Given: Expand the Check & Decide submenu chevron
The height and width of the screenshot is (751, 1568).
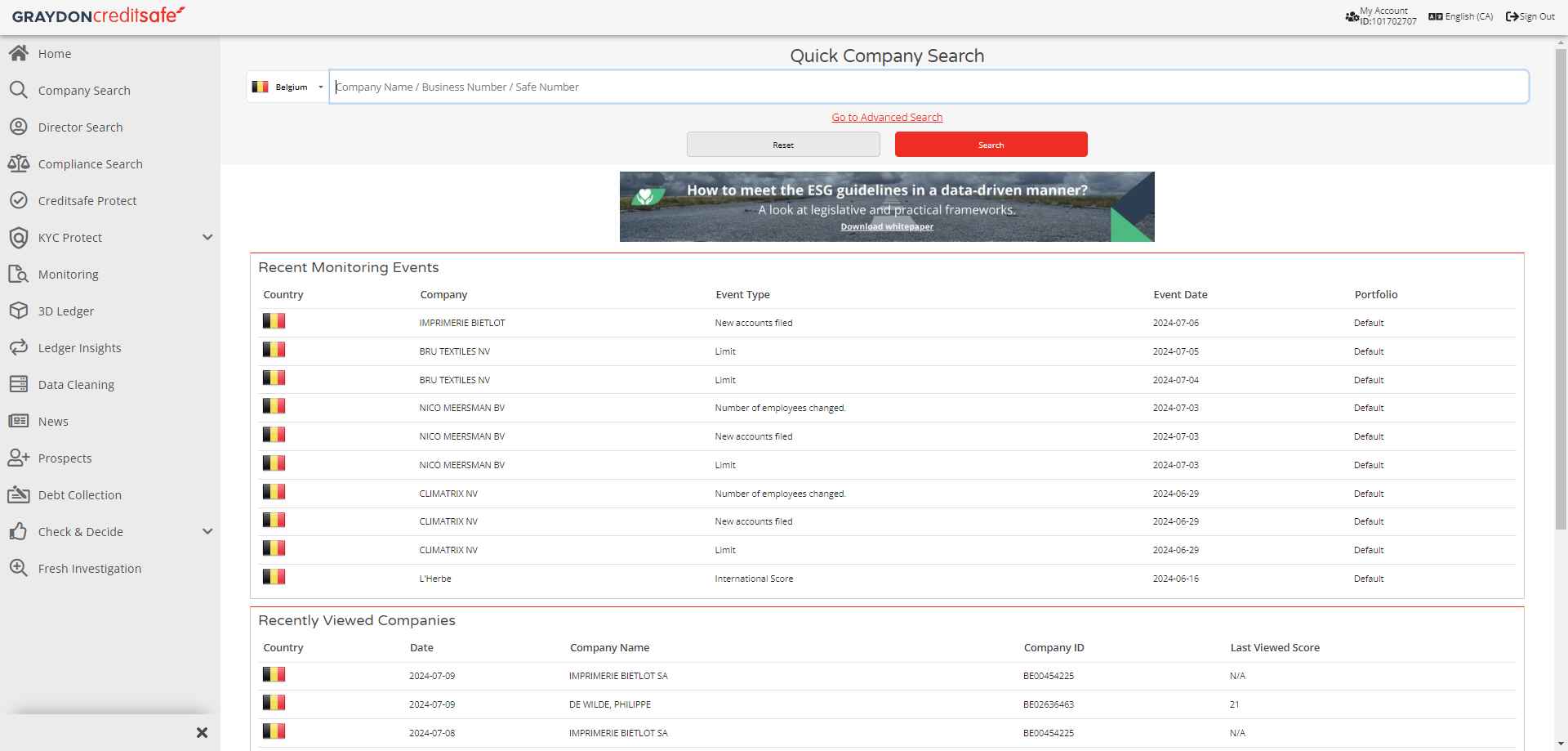Looking at the screenshot, I should click(x=207, y=531).
